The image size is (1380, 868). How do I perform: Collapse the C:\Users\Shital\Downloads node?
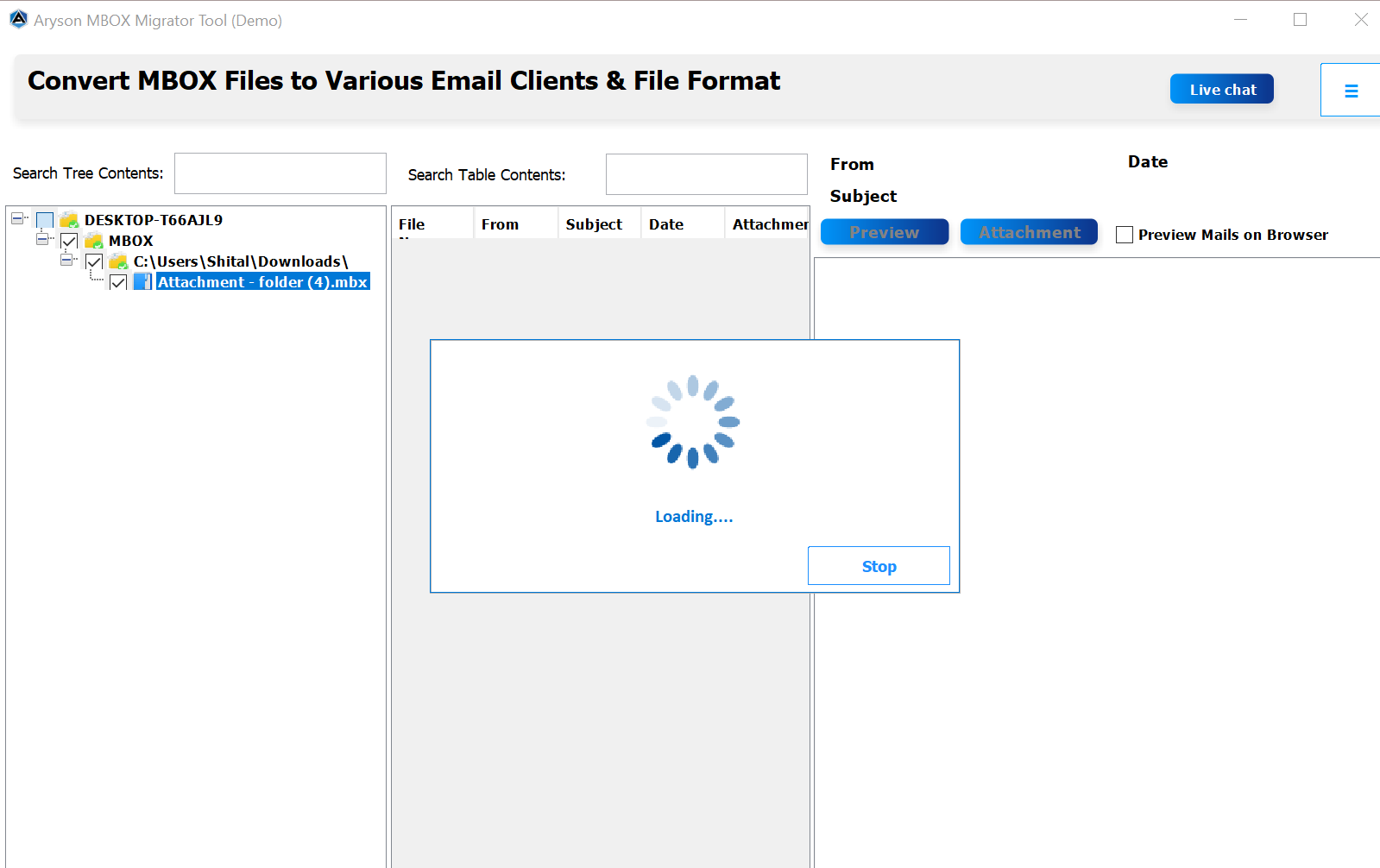pos(66,260)
